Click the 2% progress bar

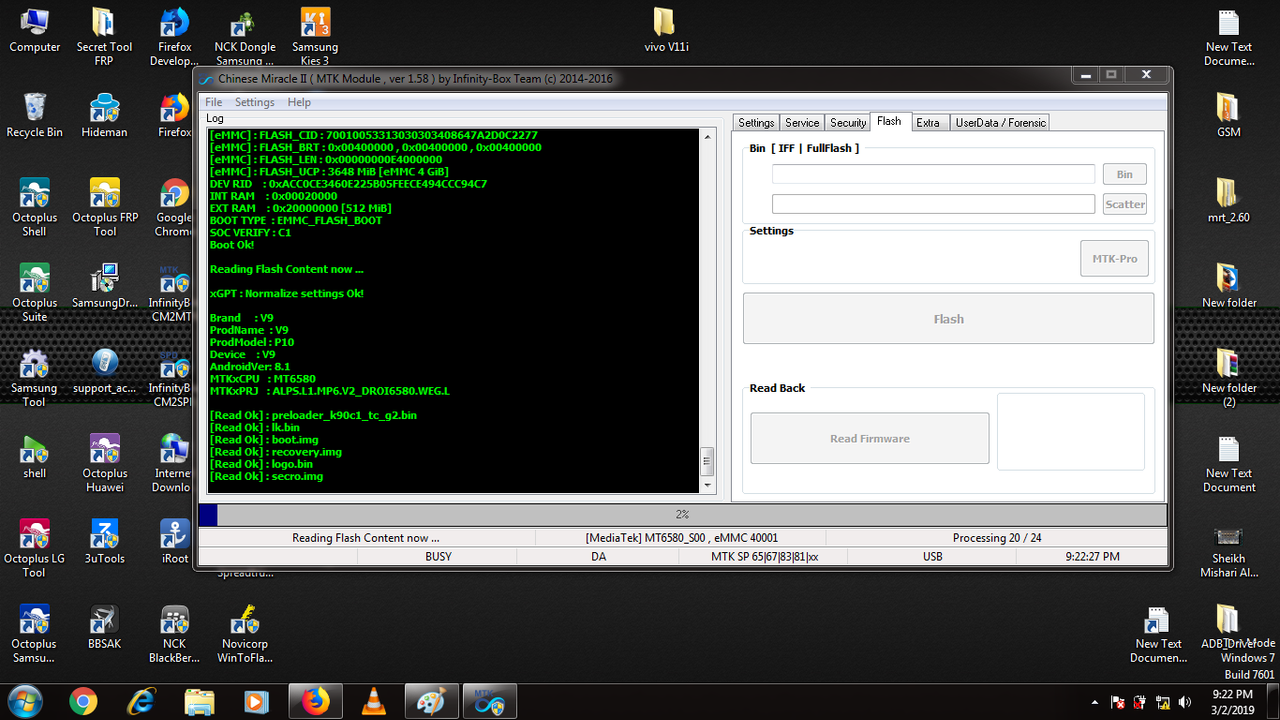point(682,515)
